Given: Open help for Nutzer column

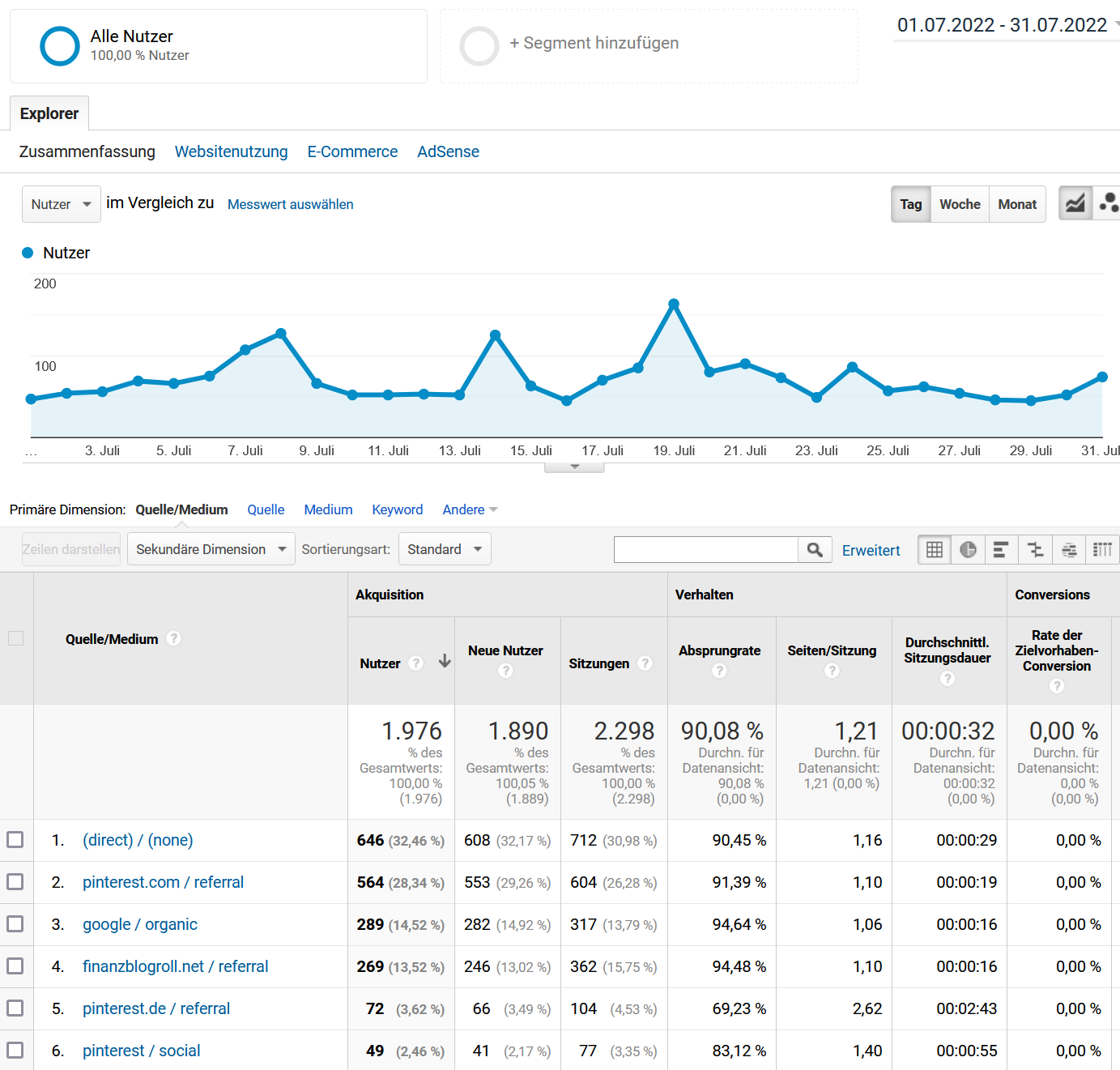Looking at the screenshot, I should 416,663.
